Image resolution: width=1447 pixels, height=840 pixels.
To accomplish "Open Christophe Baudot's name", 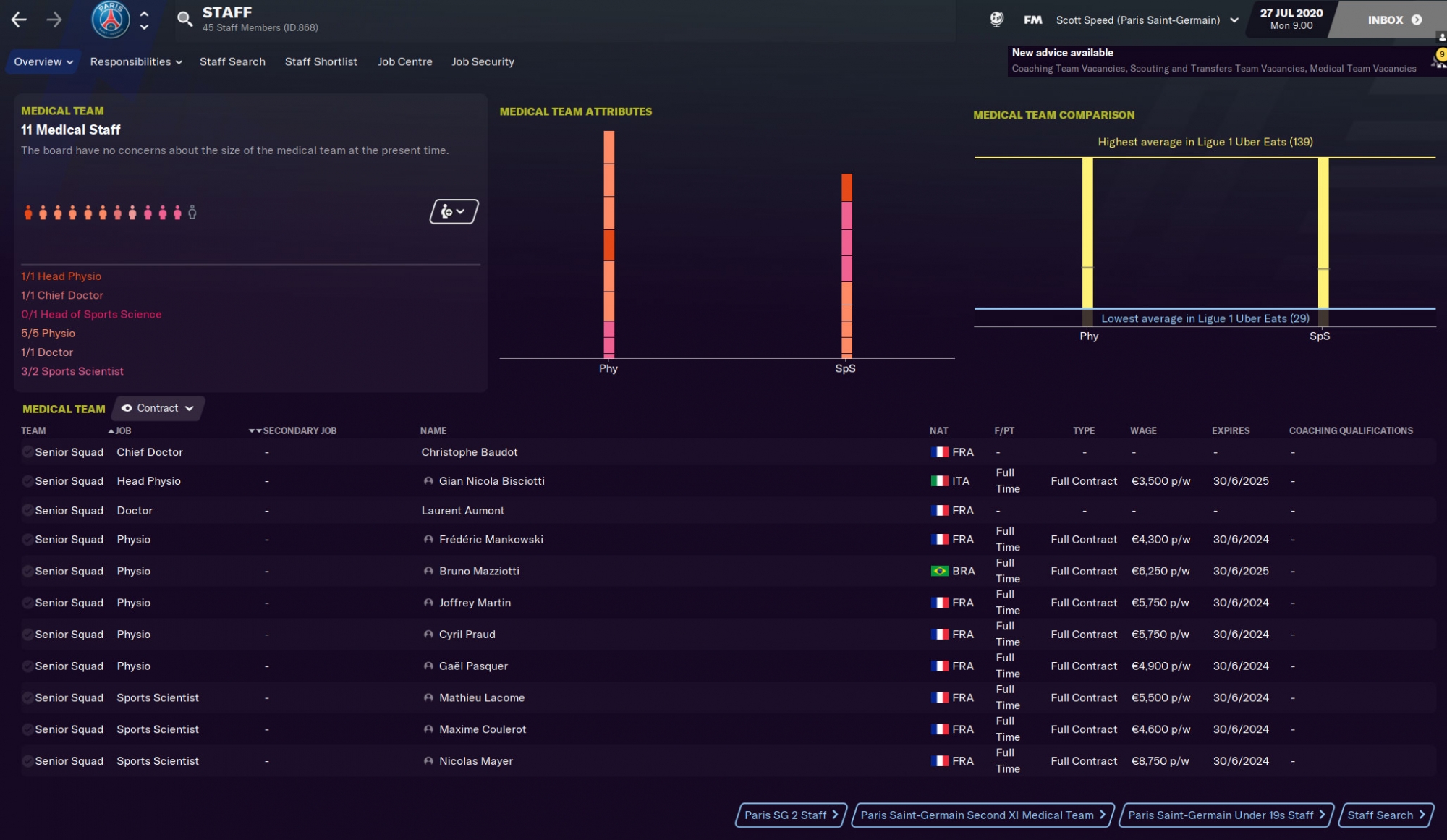I will point(470,452).
